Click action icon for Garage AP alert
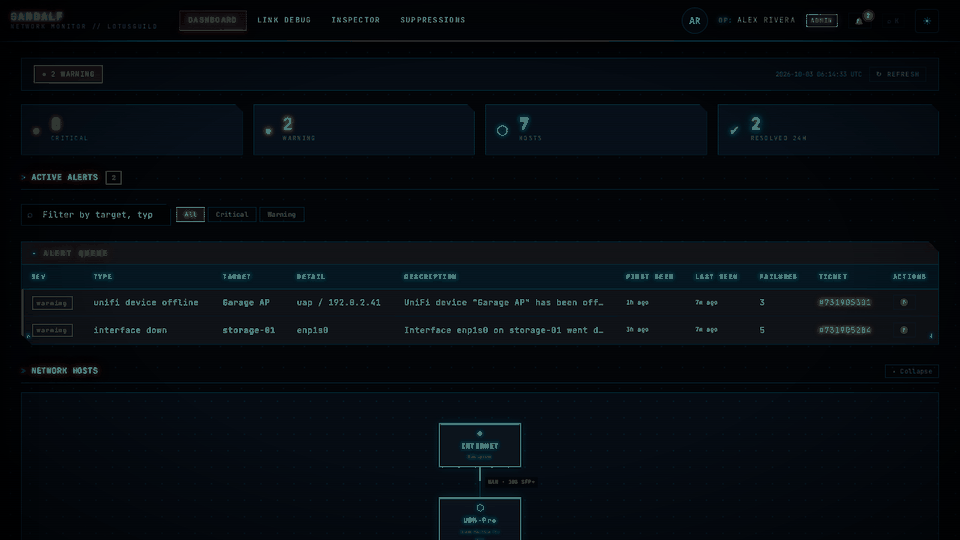The width and height of the screenshot is (960, 540). pos(904,302)
